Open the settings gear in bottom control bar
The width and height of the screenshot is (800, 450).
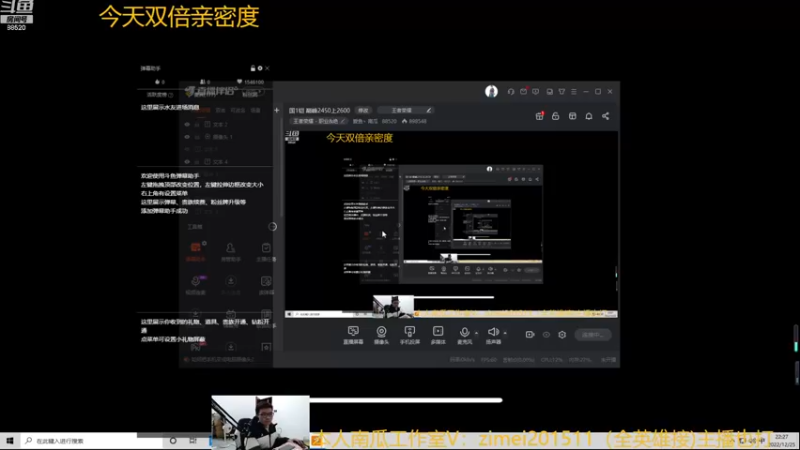(562, 335)
